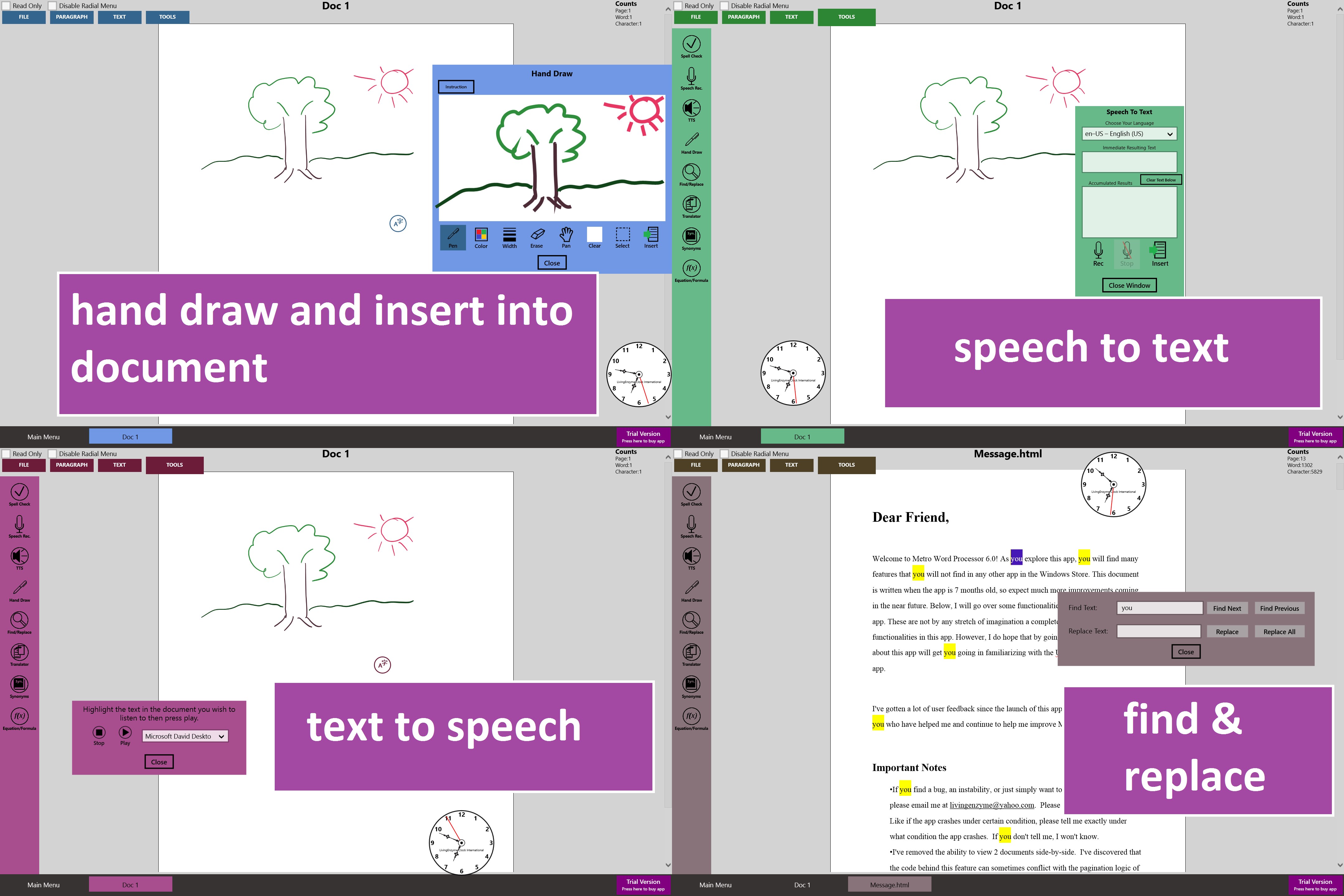Open the blue PARAGRAPH menu
The image size is (1344, 896).
pos(72,17)
